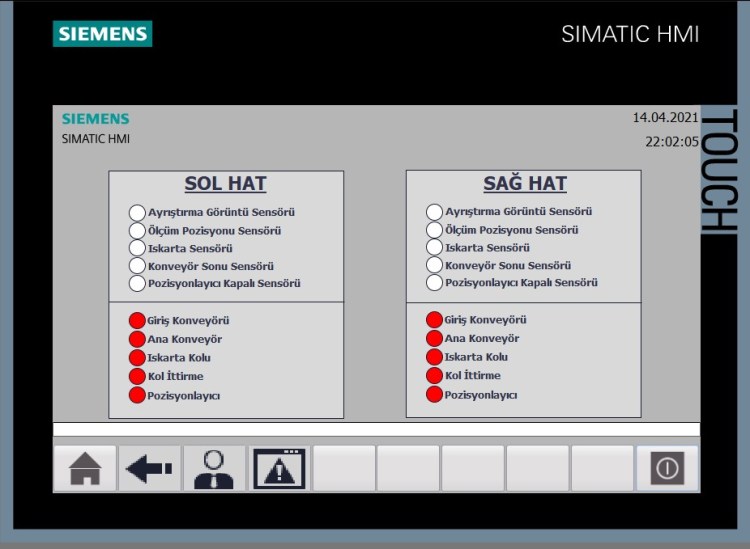Click red Iskarta Kolu indicator in SOL HAT
750x549 pixels.
pyautogui.click(x=137, y=358)
